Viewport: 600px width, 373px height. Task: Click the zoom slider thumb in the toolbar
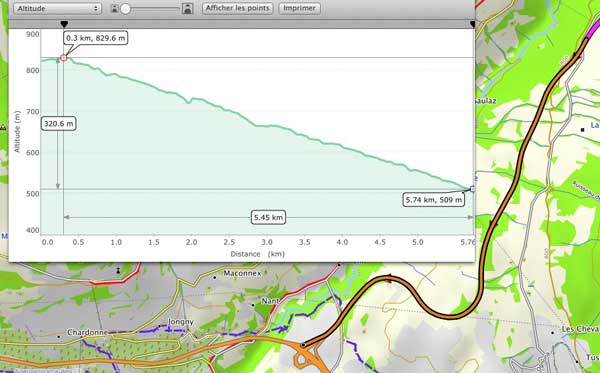(x=126, y=9)
